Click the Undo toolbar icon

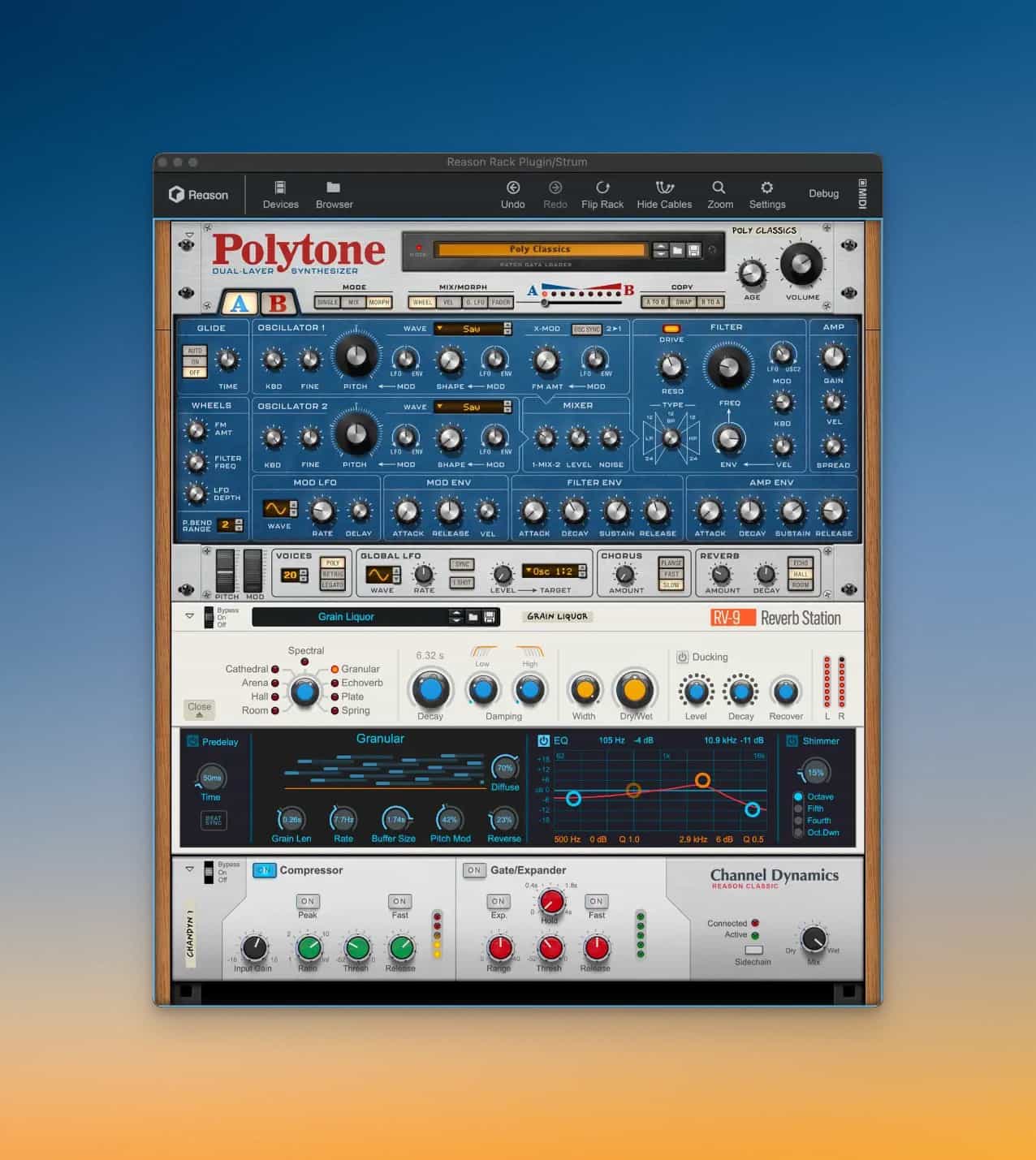[x=512, y=195]
